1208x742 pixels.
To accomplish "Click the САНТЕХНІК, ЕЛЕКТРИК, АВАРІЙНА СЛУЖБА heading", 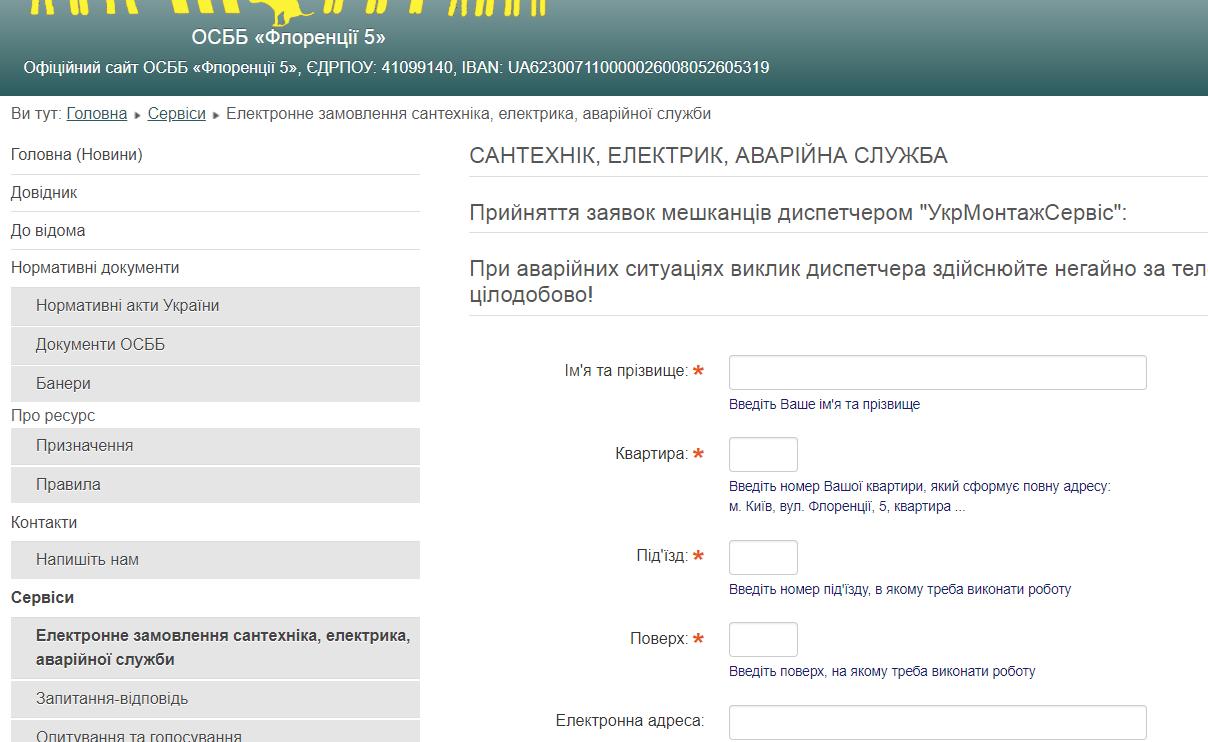I will point(708,156).
